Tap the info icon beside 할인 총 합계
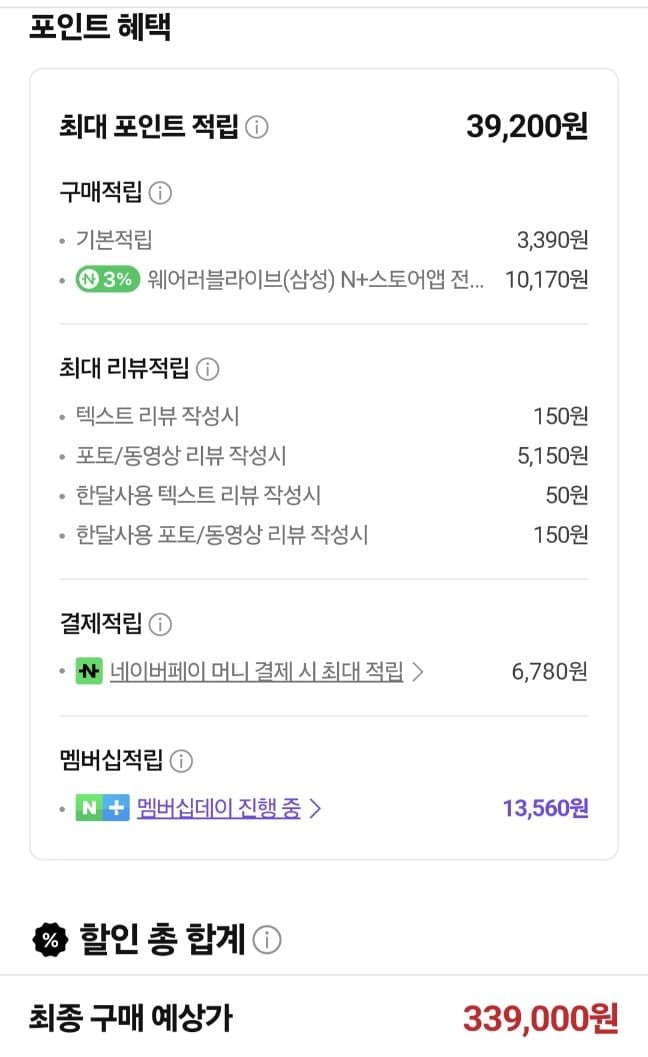 coord(267,939)
